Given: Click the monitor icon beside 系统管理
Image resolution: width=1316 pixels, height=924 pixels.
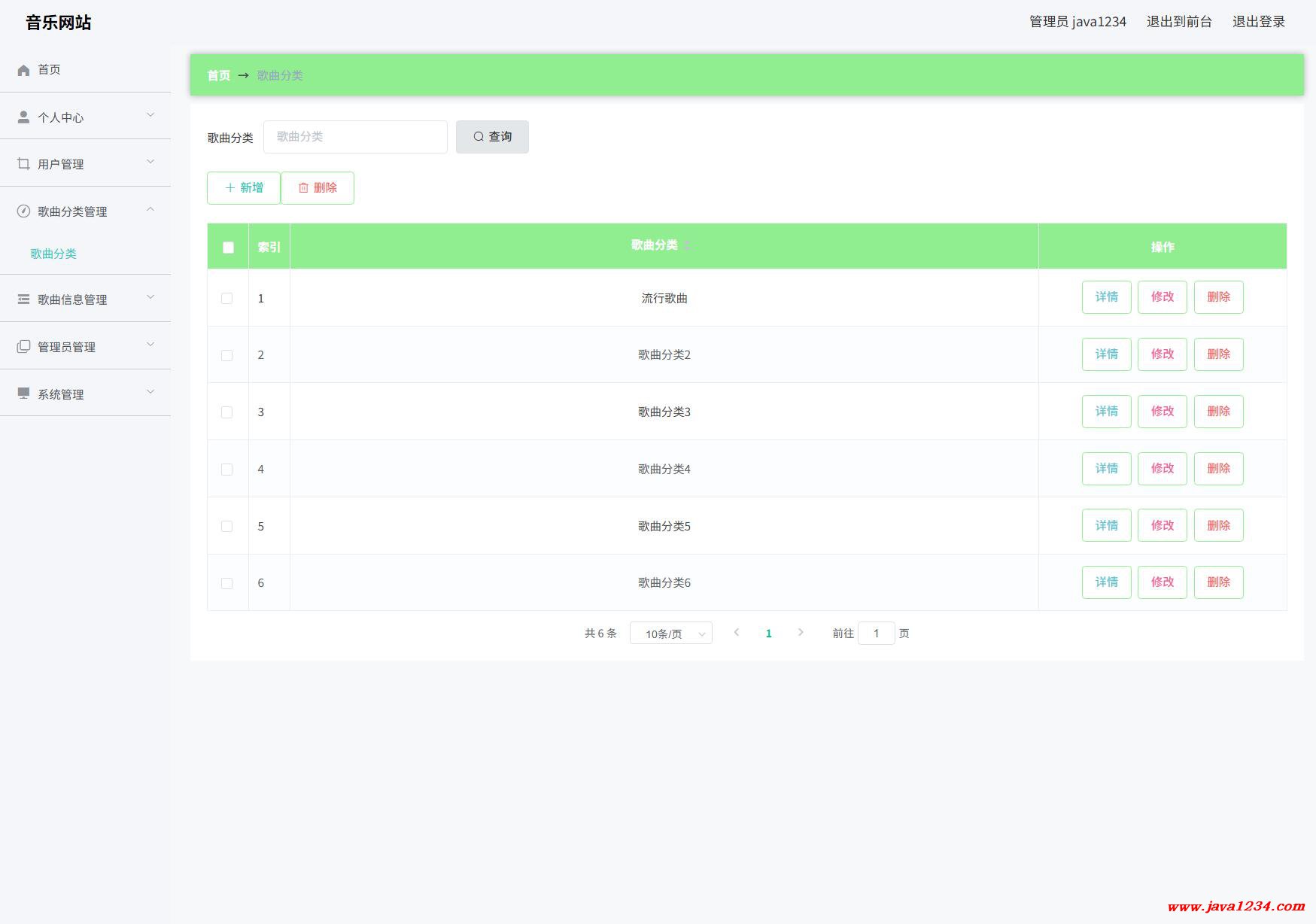Looking at the screenshot, I should [x=23, y=394].
